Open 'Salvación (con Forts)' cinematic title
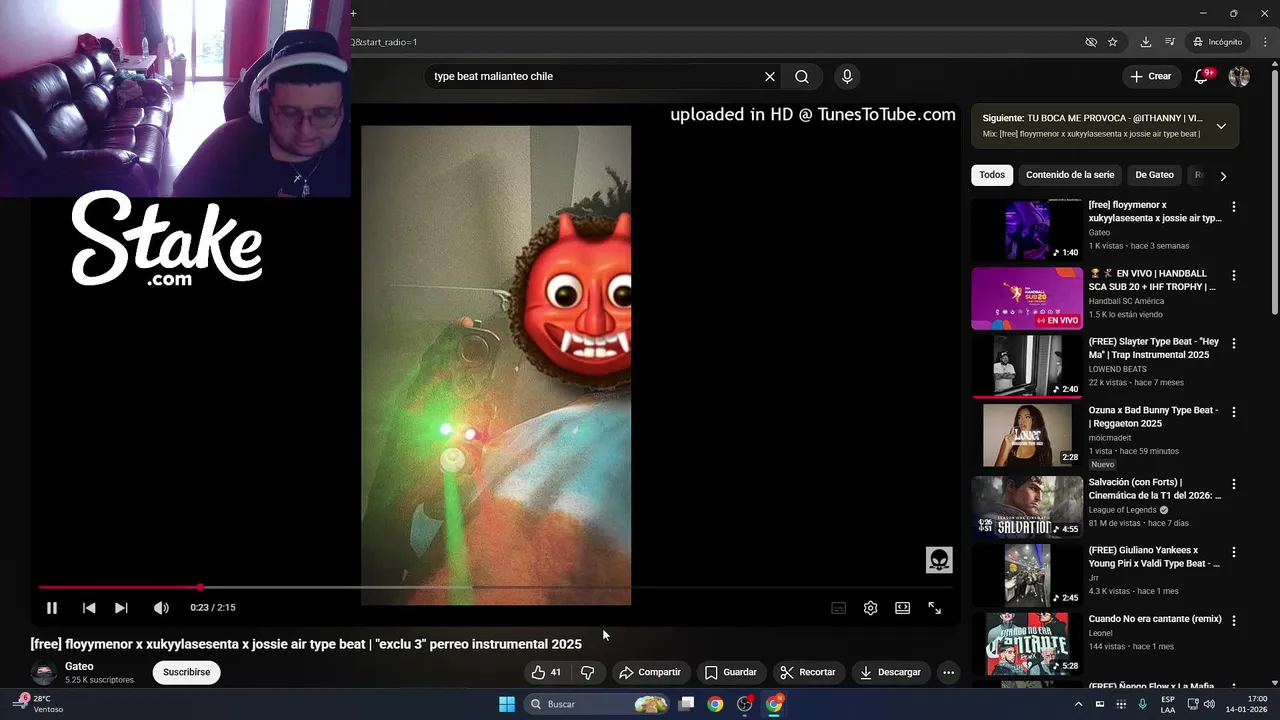Screen dimensions: 1280x720 (1154, 489)
